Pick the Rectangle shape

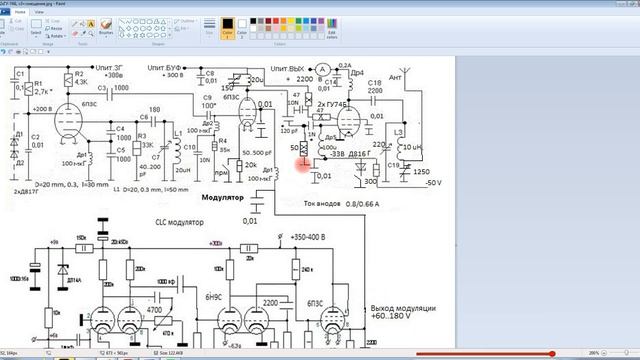[142, 22]
